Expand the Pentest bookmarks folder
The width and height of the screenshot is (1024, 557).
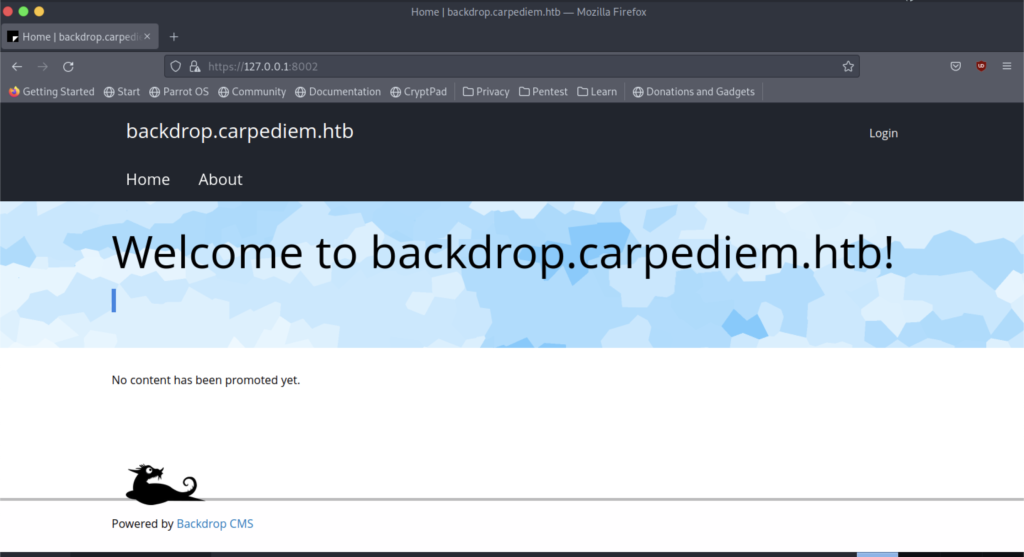(543, 92)
